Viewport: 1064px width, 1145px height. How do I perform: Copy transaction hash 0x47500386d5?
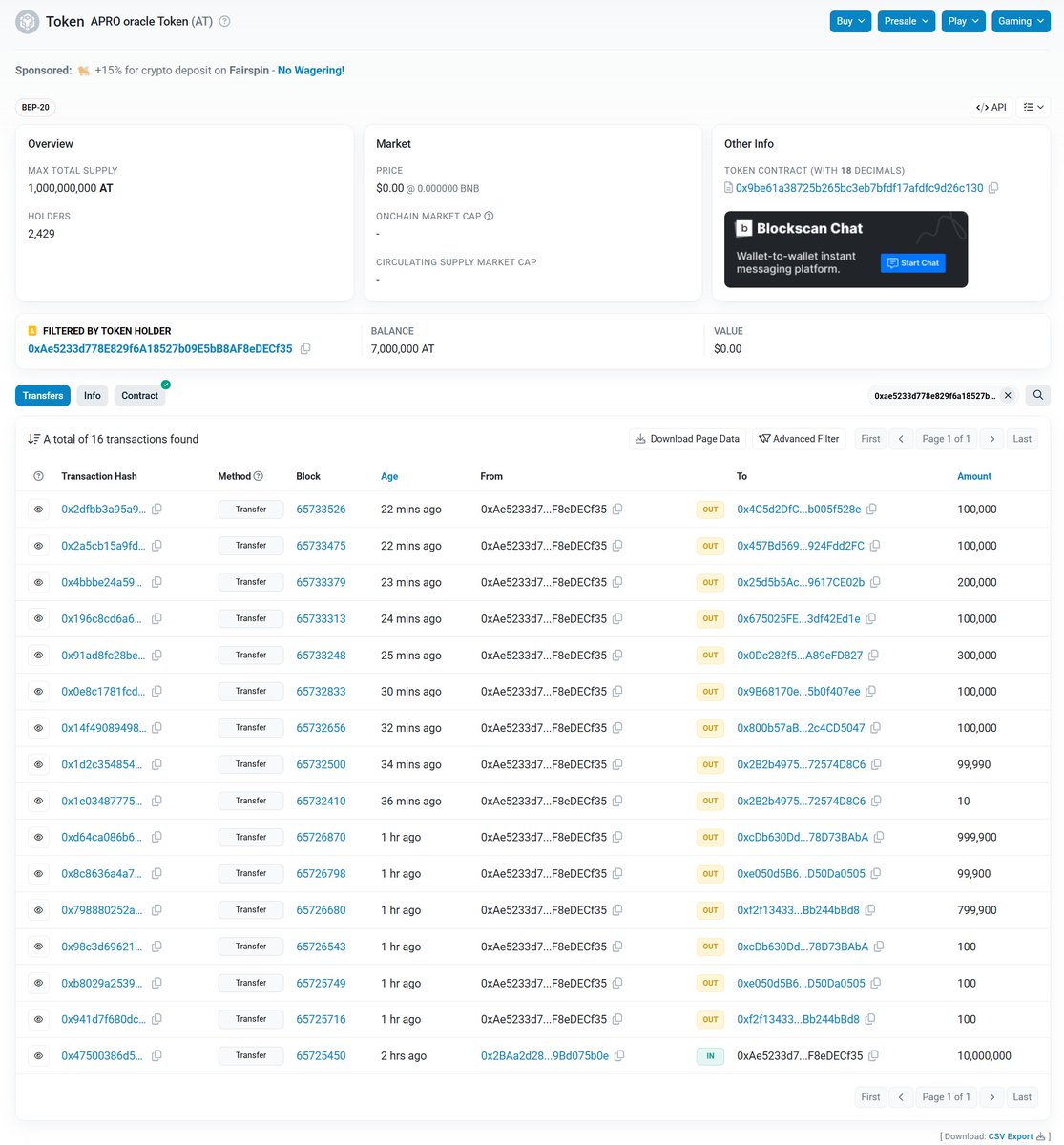click(156, 1055)
